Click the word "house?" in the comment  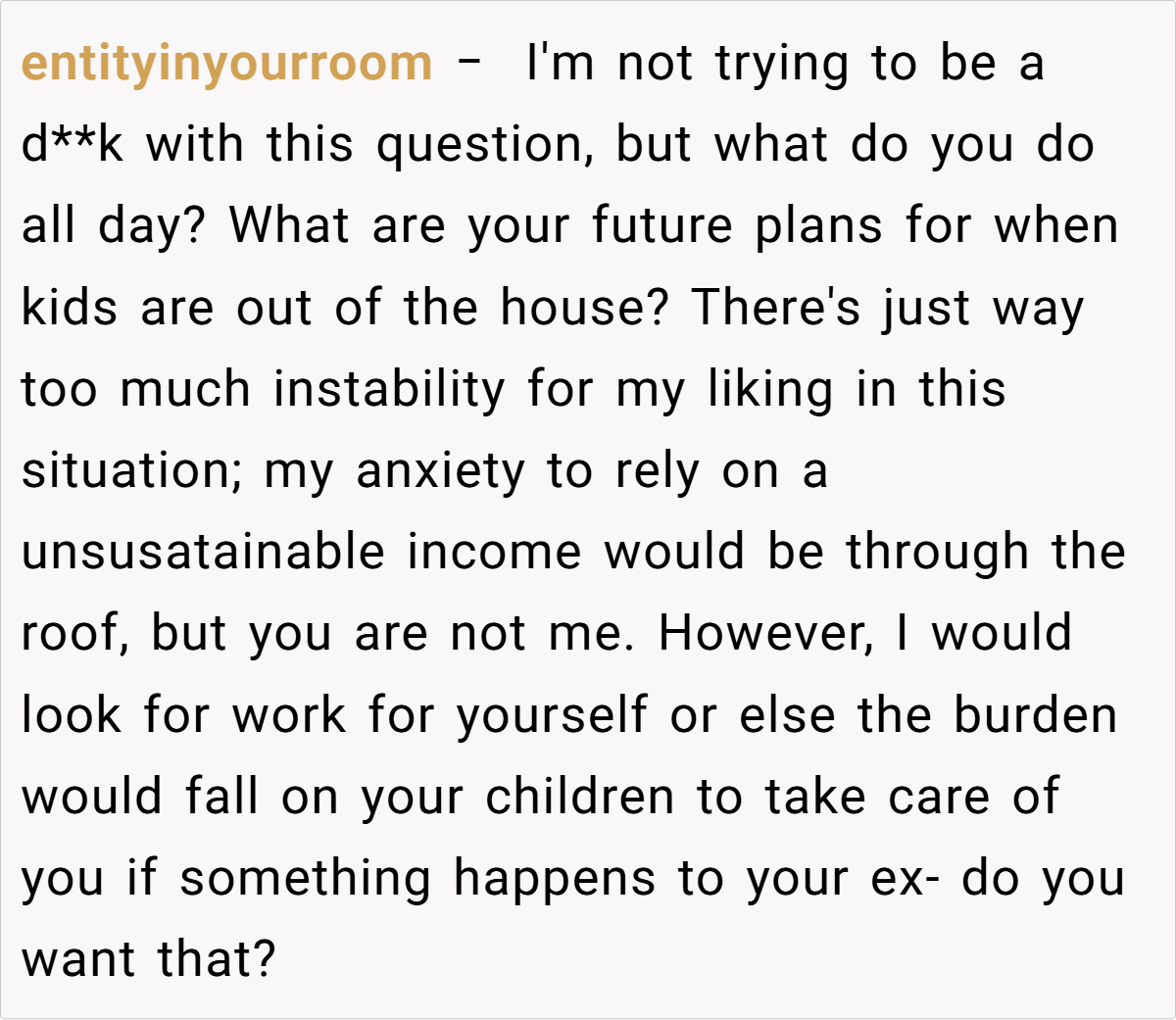click(584, 308)
